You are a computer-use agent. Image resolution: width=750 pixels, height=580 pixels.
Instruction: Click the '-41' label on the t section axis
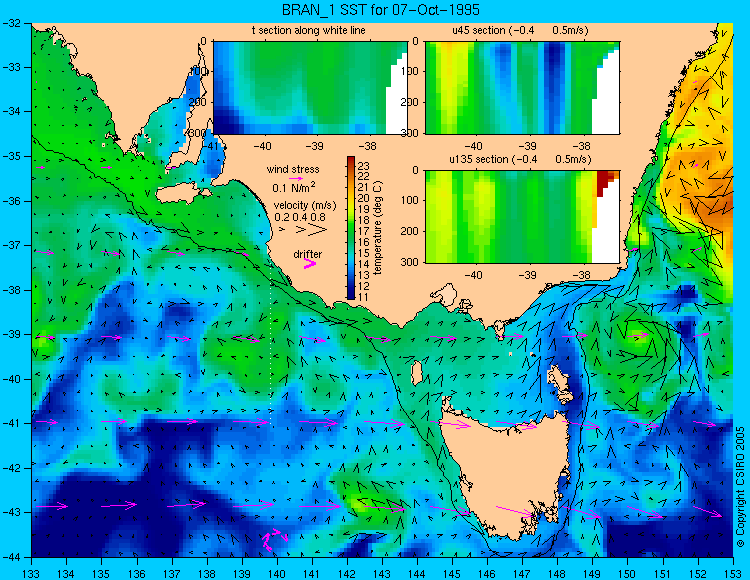(x=210, y=145)
